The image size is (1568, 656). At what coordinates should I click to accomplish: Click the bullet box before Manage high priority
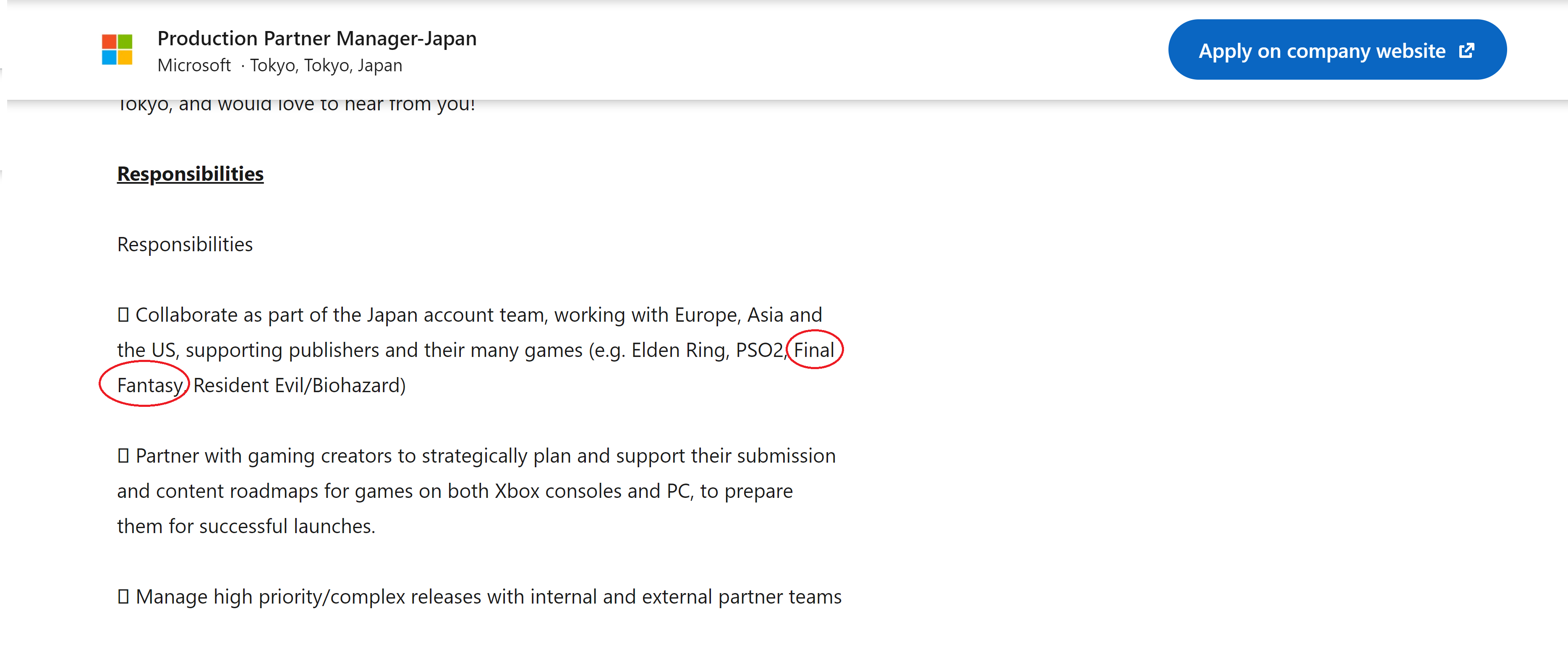(x=123, y=596)
